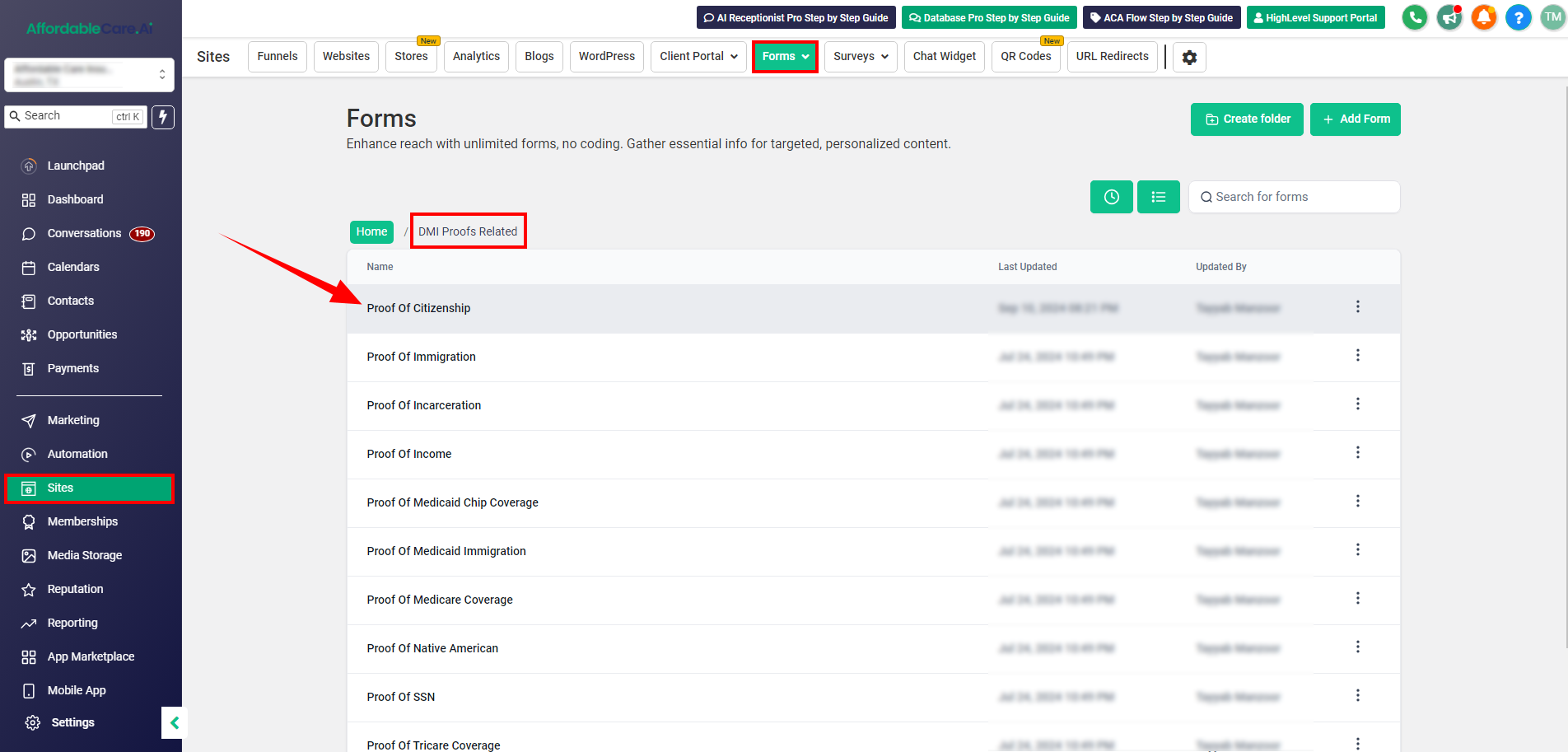Screen dimensions: 1568x752
Task: Expand the Surveys dropdown
Action: pyautogui.click(x=860, y=56)
